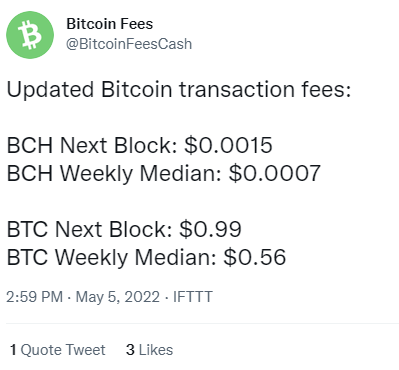Click the BTC Next Block label

pyautogui.click(x=89, y=229)
